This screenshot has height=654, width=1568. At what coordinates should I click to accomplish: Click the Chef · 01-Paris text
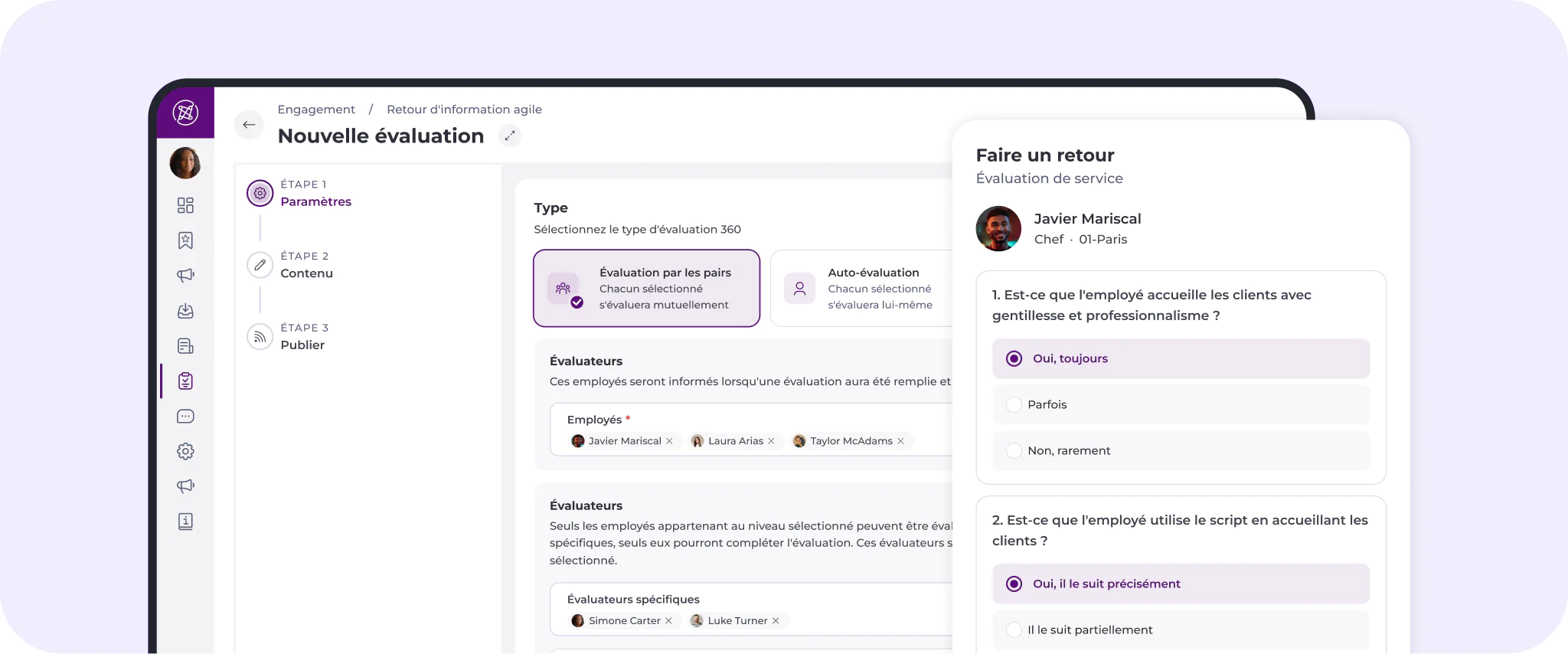(1080, 240)
